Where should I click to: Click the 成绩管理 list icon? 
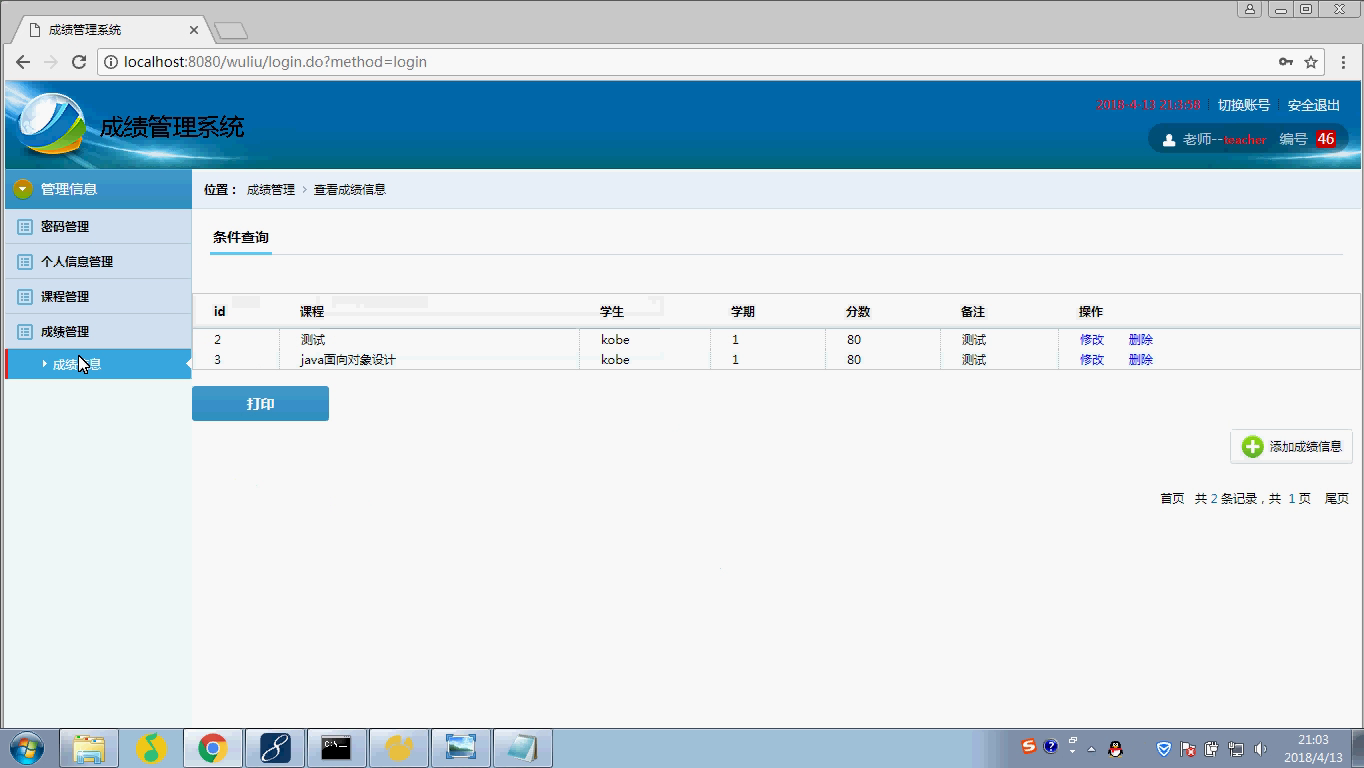(x=25, y=332)
